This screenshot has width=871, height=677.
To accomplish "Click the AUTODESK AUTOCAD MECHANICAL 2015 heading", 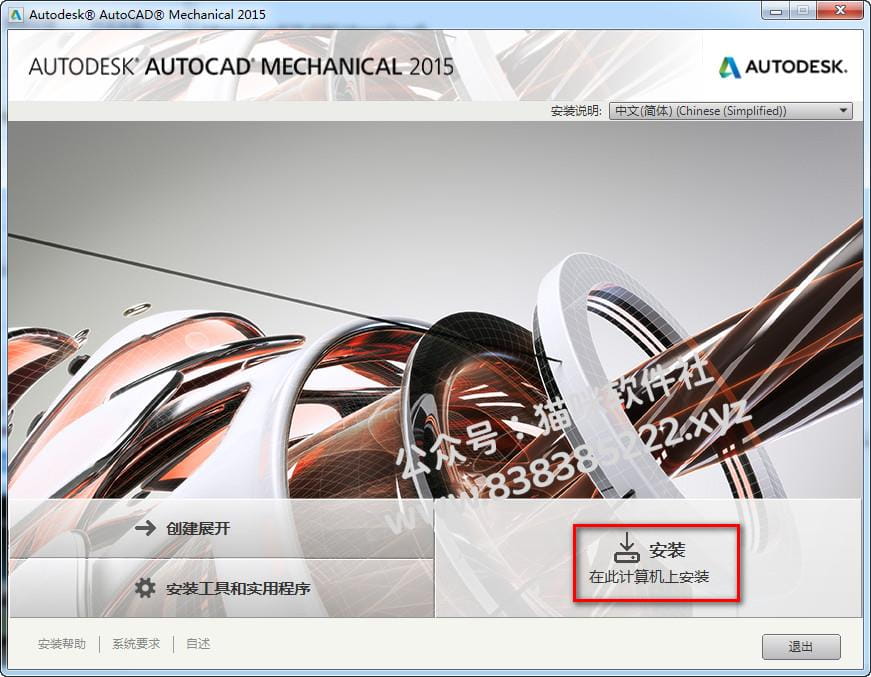I will click(x=241, y=67).
